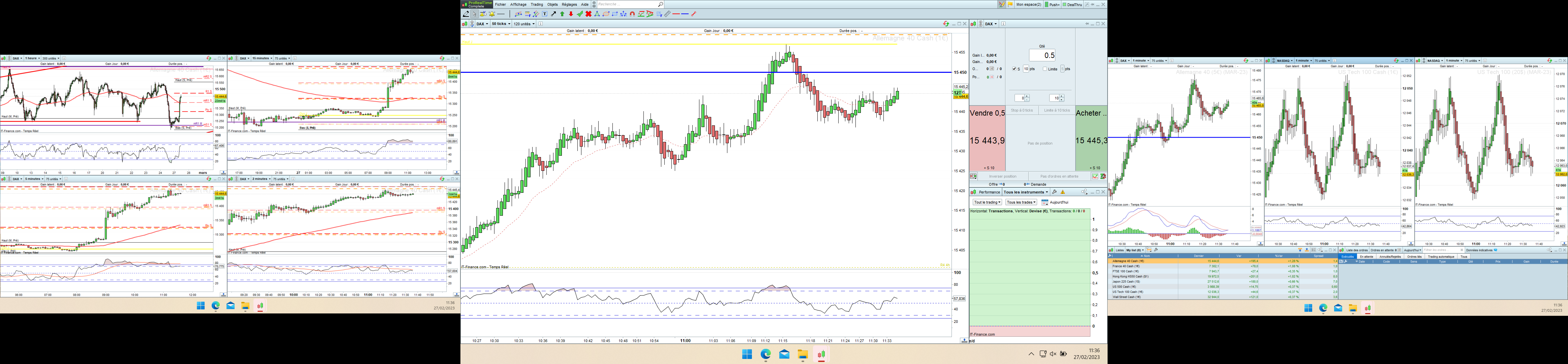Select the ellipse drawing tool

[606, 14]
